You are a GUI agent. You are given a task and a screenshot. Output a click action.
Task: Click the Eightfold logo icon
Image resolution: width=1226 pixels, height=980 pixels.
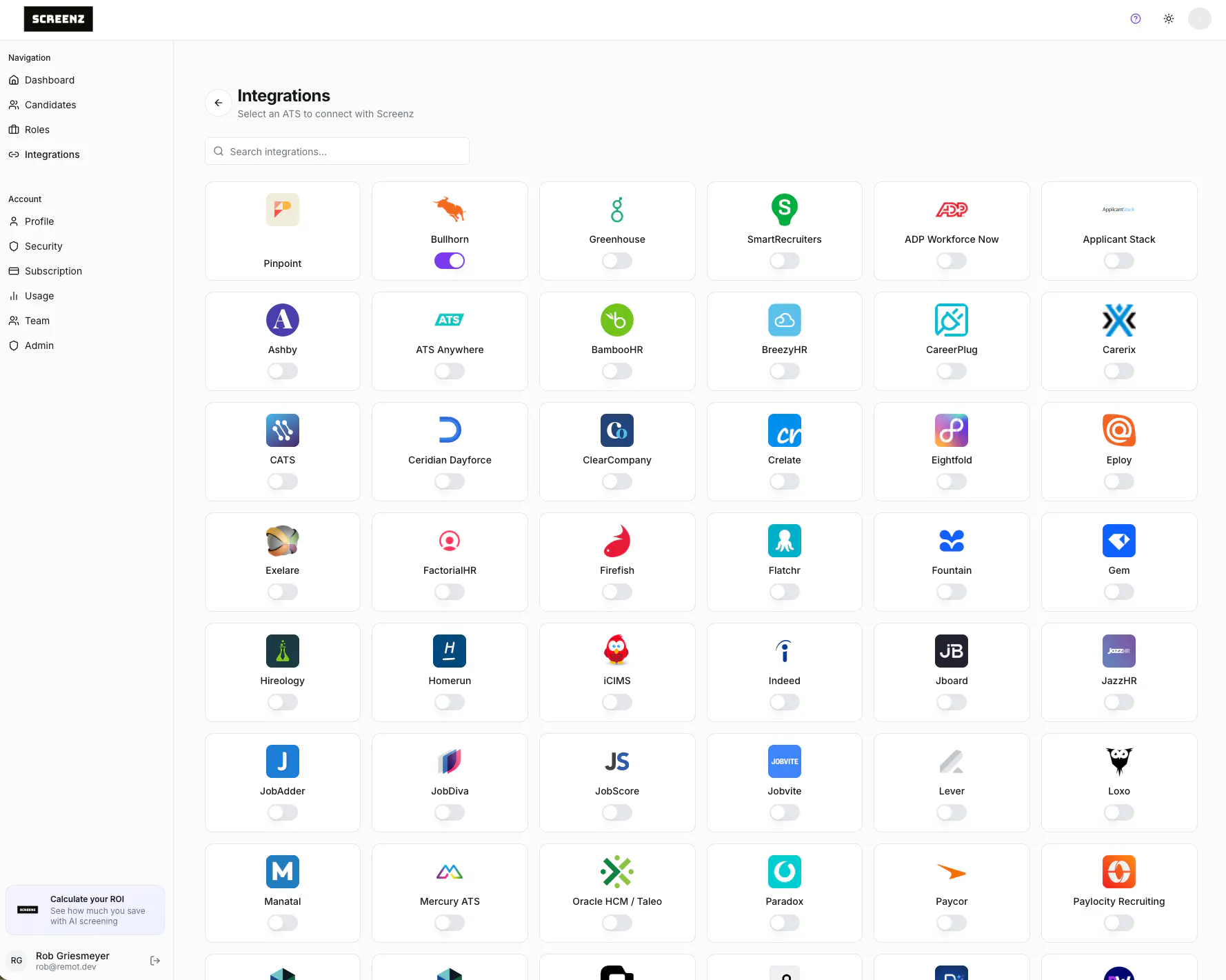pyautogui.click(x=952, y=430)
